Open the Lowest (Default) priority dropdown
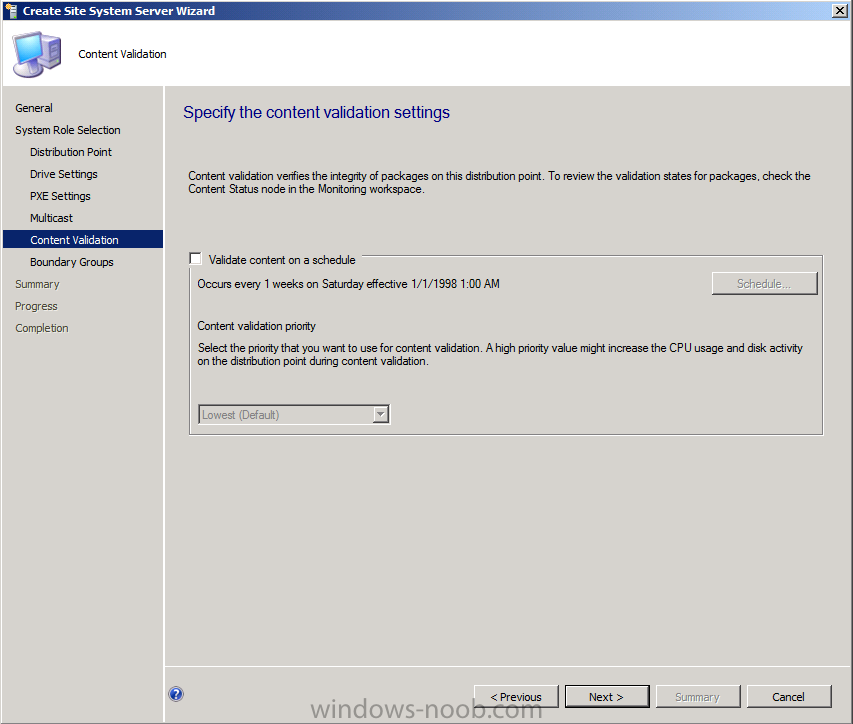This screenshot has width=853, height=724. click(294, 414)
